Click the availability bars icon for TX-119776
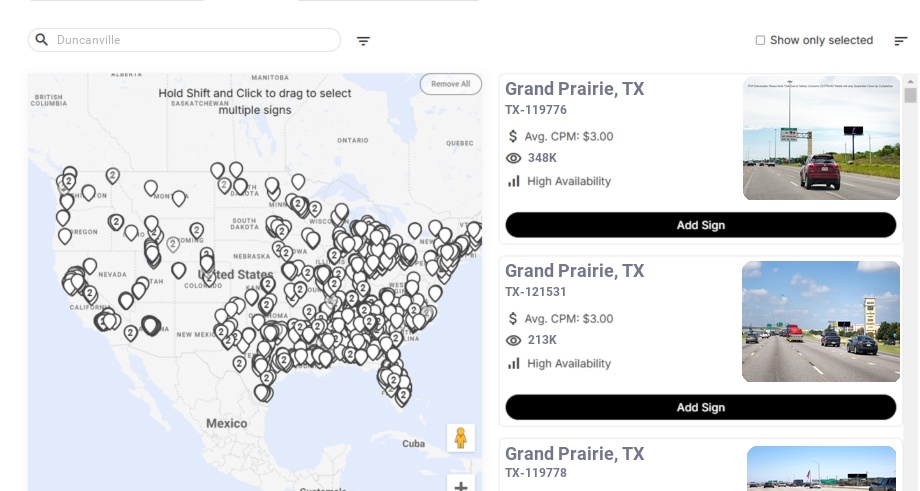920x491 pixels. point(514,181)
